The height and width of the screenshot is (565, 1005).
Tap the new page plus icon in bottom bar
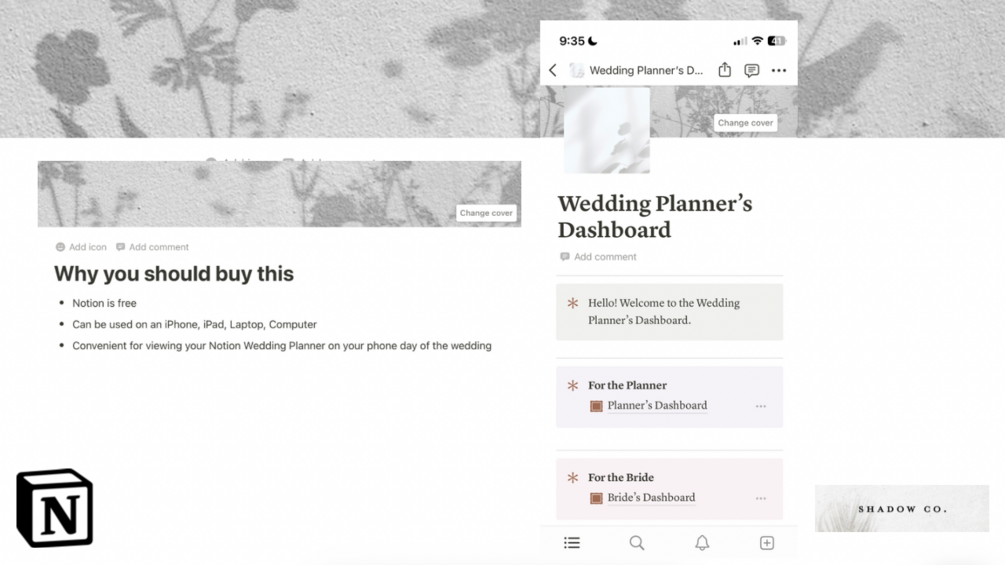click(x=767, y=543)
